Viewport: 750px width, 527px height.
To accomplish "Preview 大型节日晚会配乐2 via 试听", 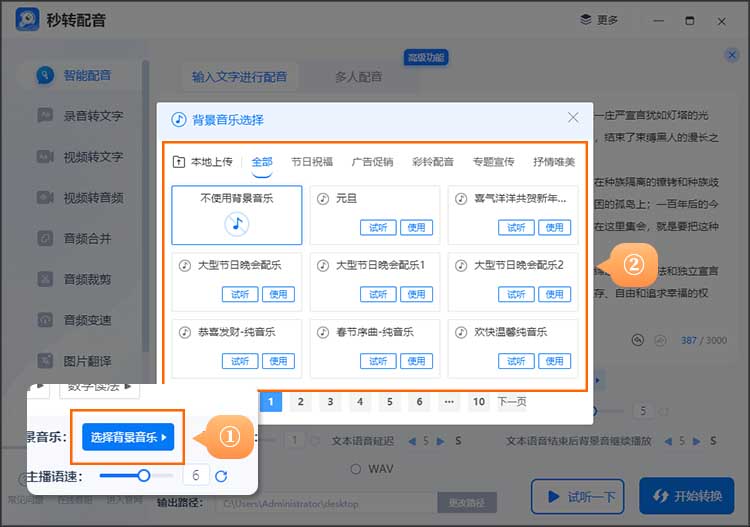I will click(x=516, y=295).
